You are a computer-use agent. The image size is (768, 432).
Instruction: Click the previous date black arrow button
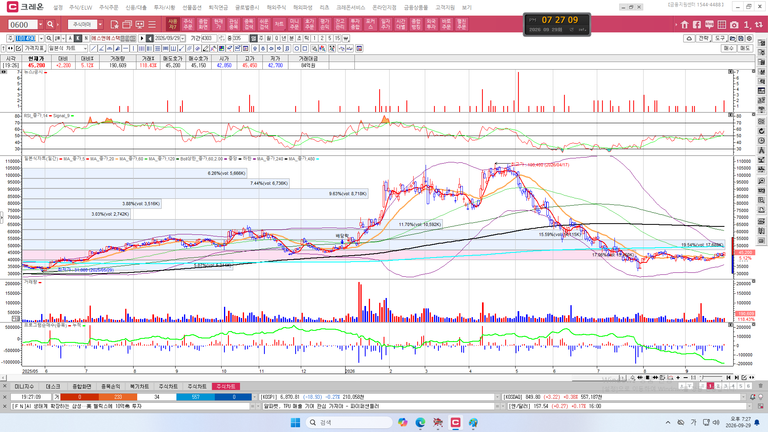(149, 38)
